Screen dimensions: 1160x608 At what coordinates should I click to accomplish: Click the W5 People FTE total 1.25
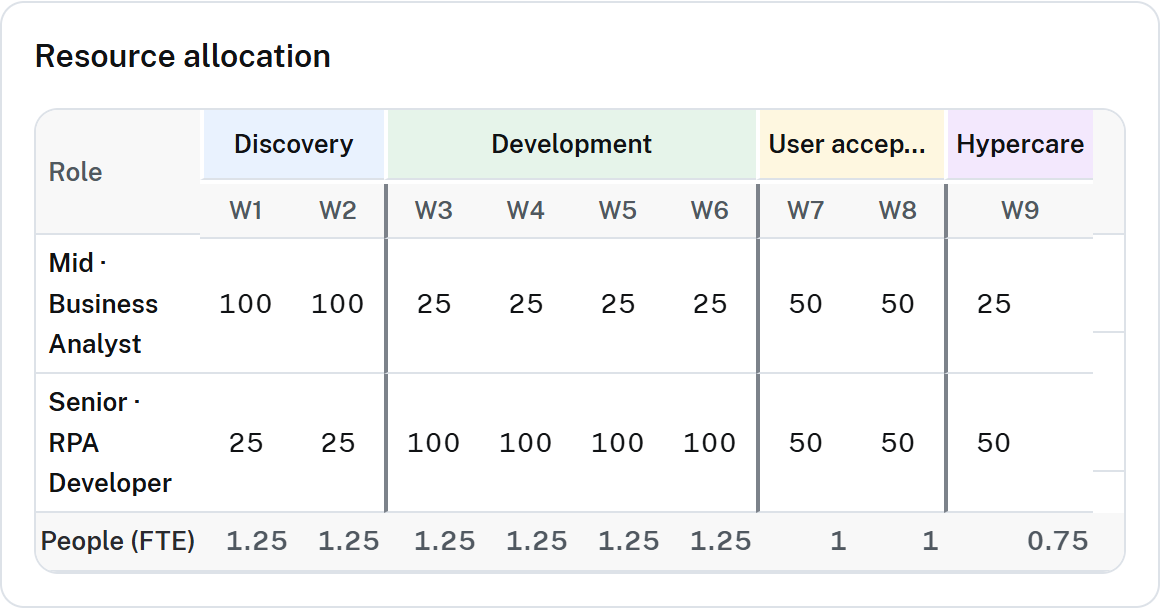[629, 541]
